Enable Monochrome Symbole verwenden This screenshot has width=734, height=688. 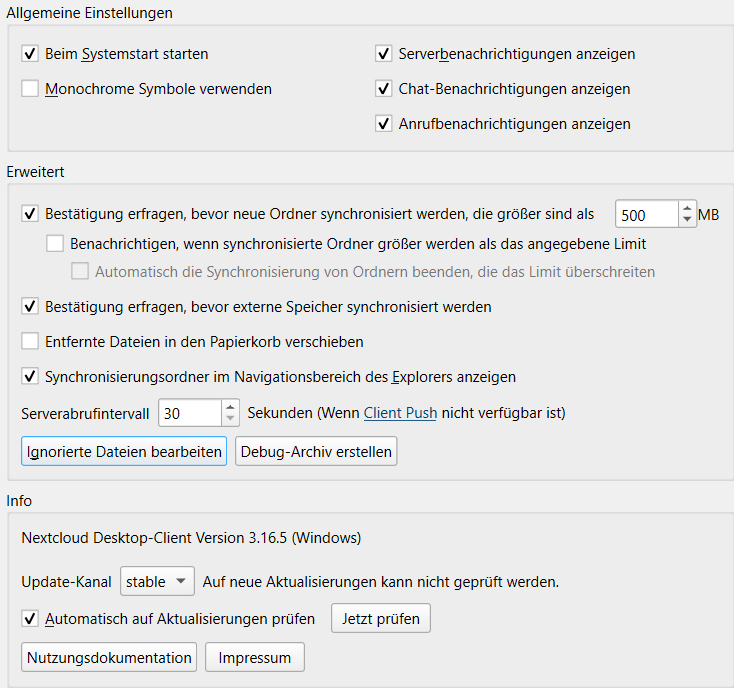pyautogui.click(x=30, y=88)
